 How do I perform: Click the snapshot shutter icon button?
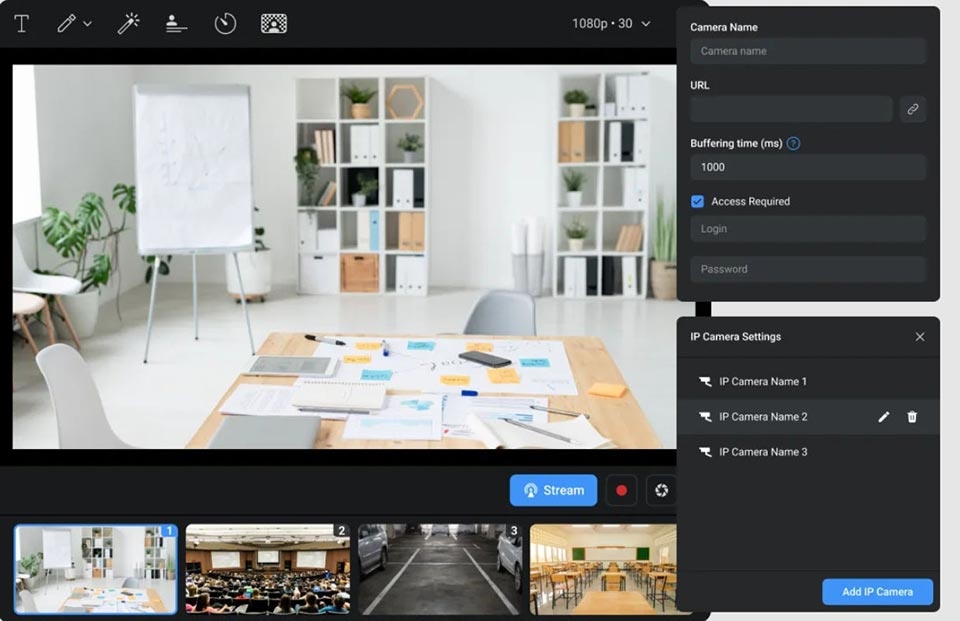tap(661, 490)
